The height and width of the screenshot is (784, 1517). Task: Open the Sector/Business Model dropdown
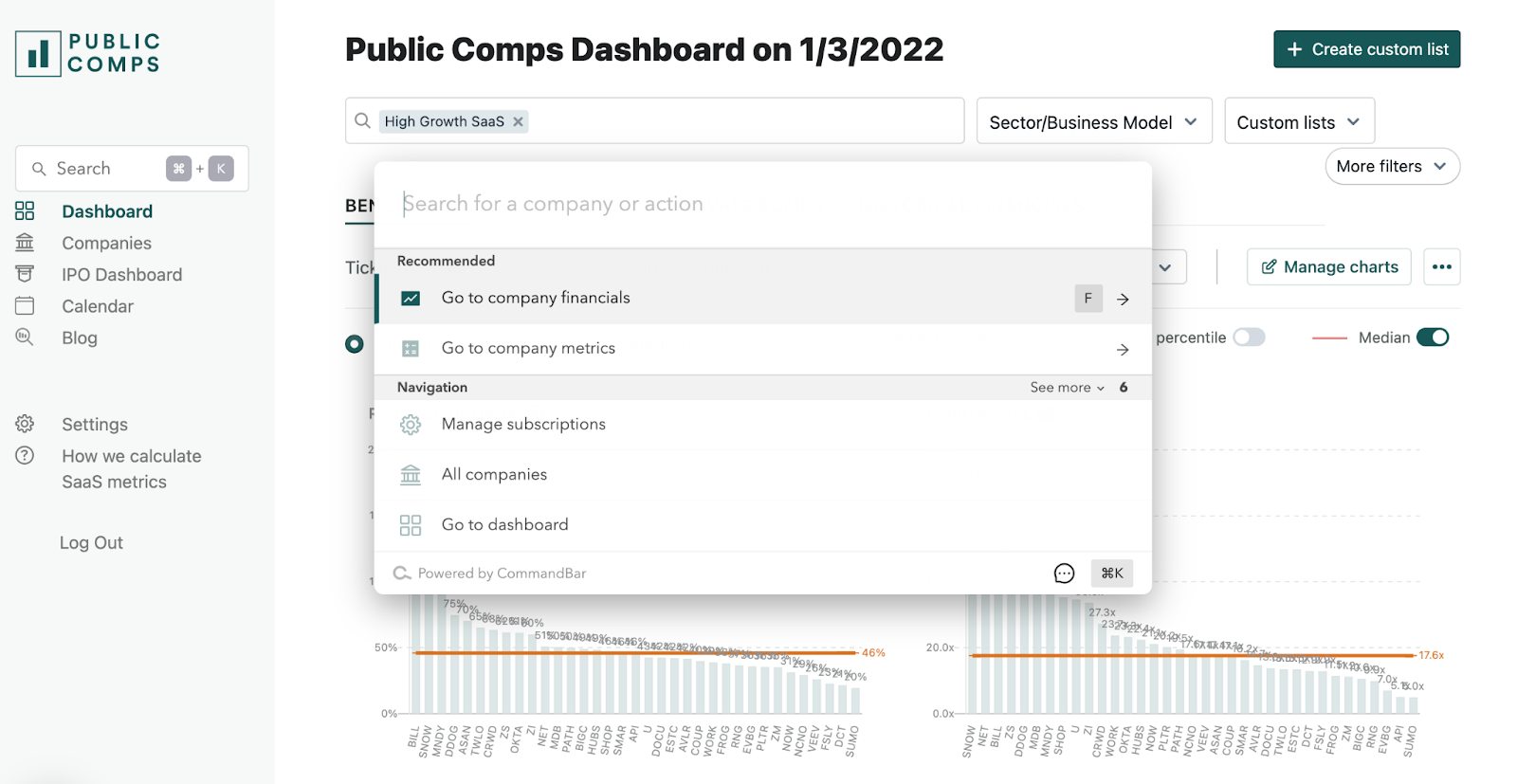pyautogui.click(x=1094, y=121)
